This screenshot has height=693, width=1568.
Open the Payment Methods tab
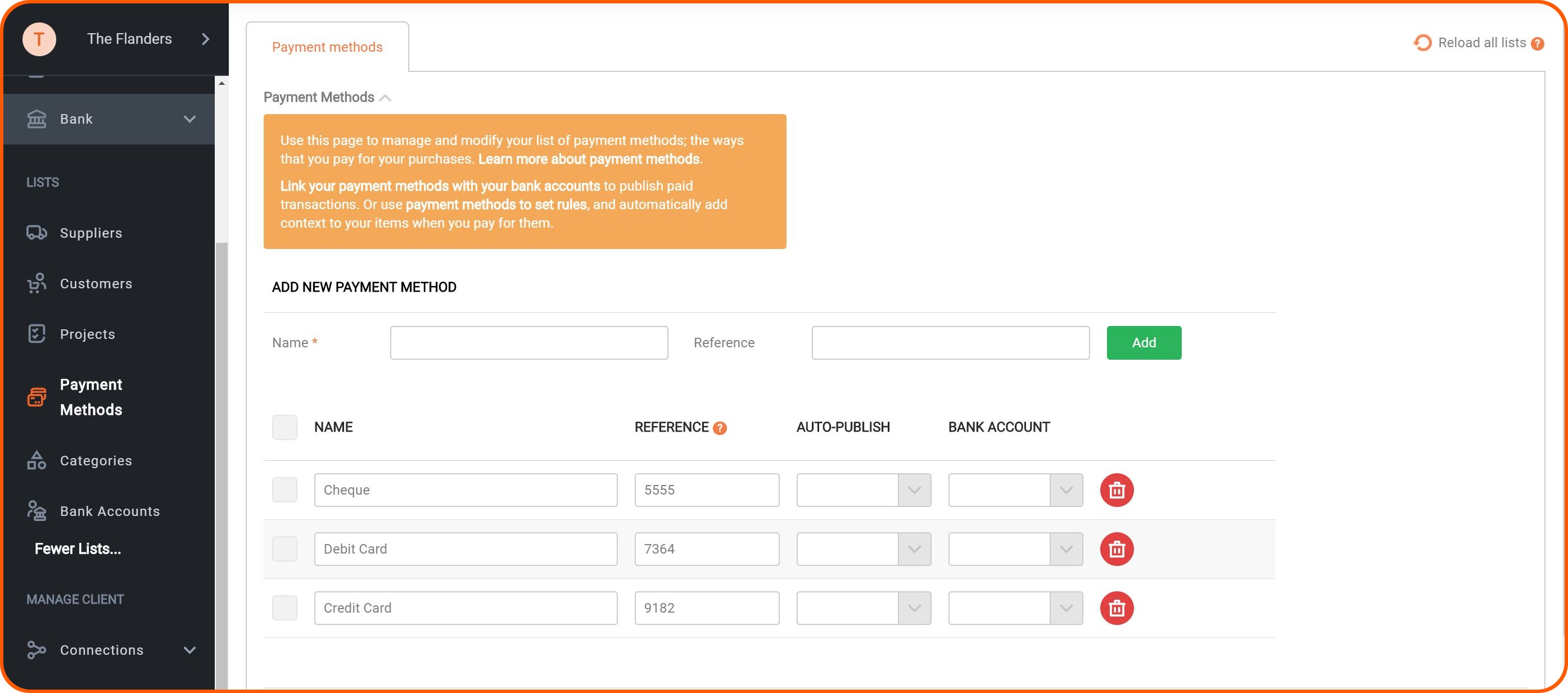pos(328,46)
